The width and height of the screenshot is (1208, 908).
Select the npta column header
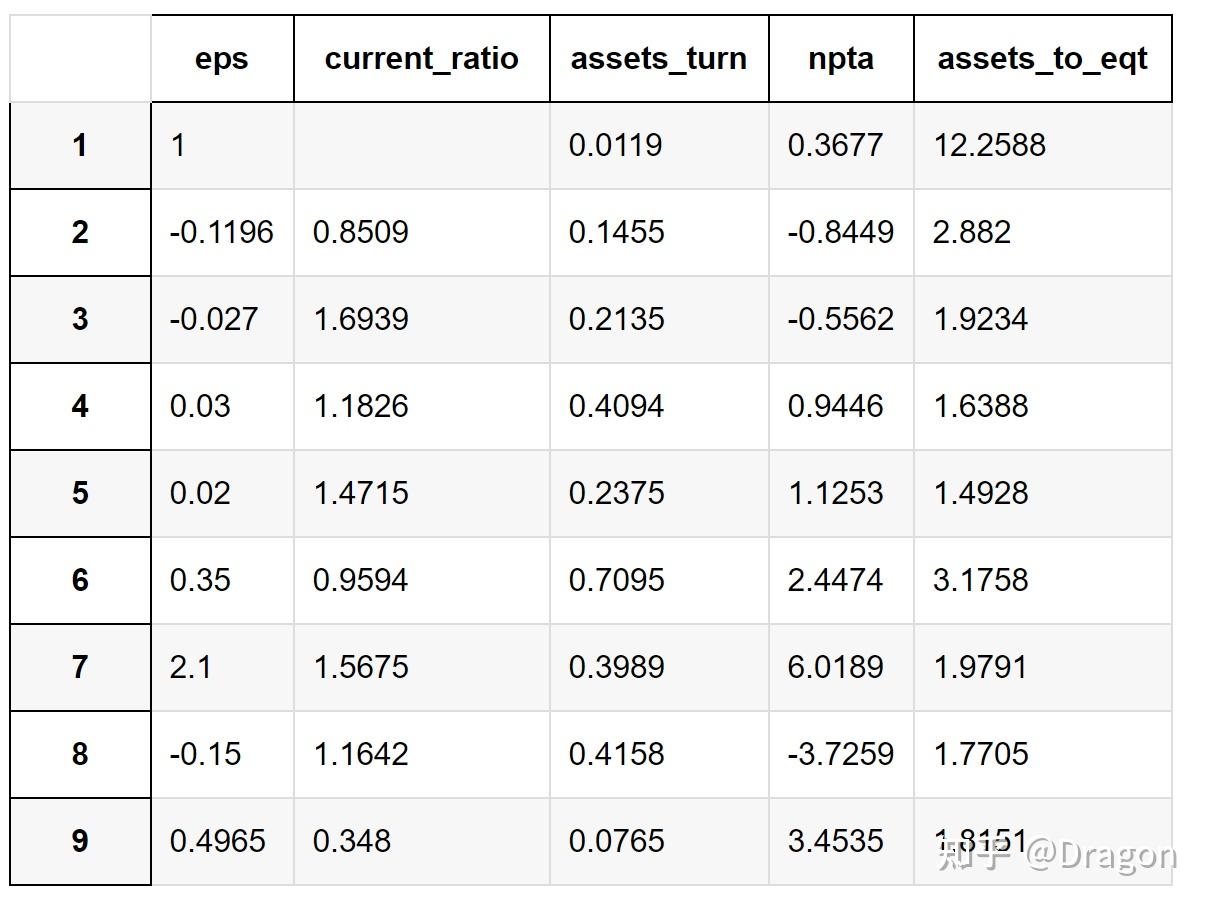(840, 59)
